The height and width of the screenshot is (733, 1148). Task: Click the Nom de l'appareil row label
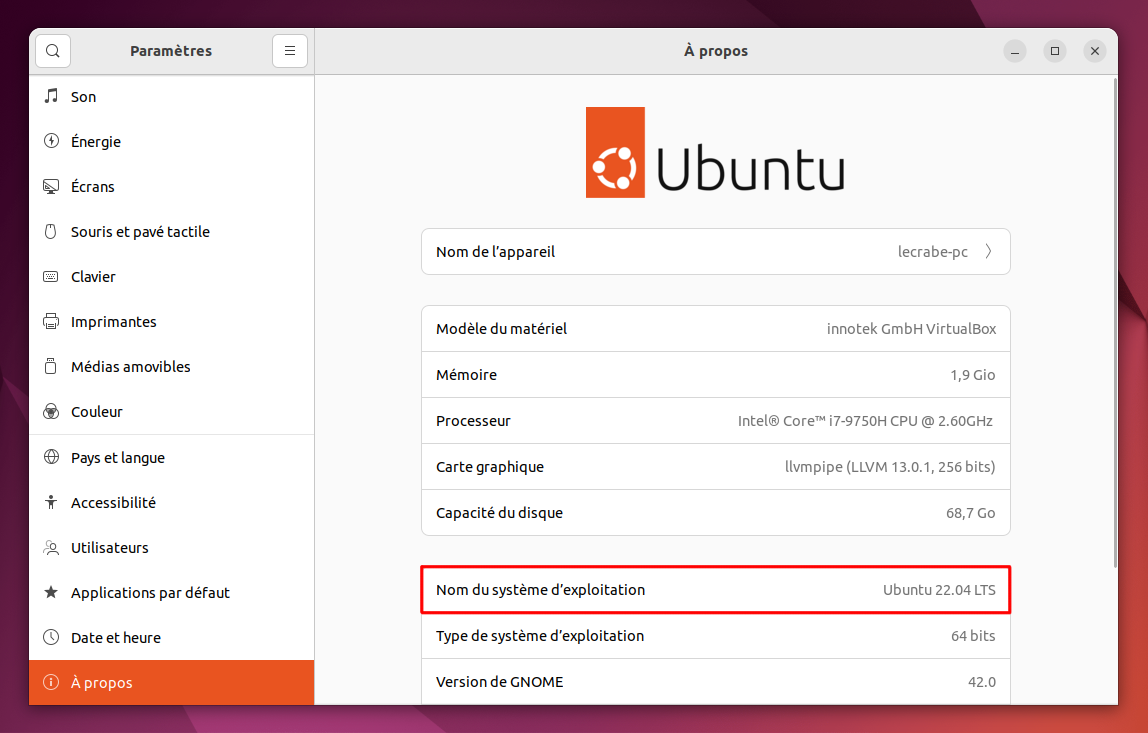[x=495, y=252]
